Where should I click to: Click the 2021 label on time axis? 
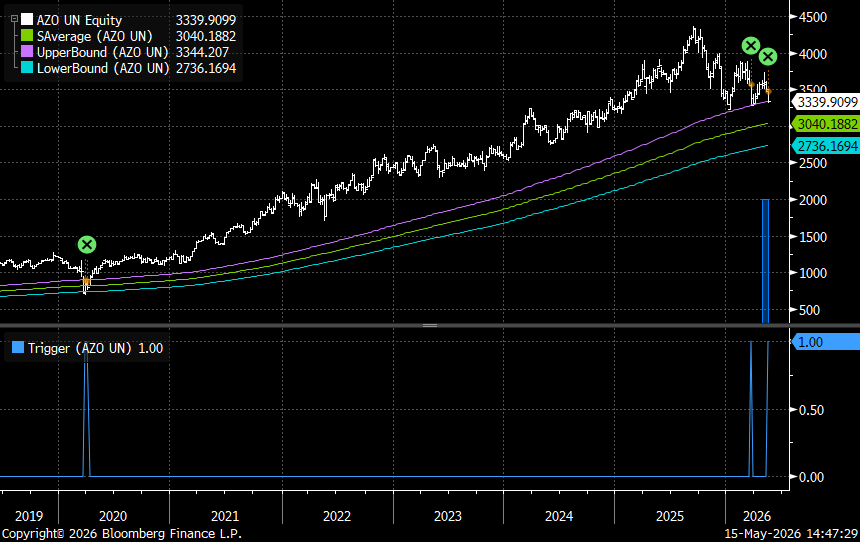[225, 516]
